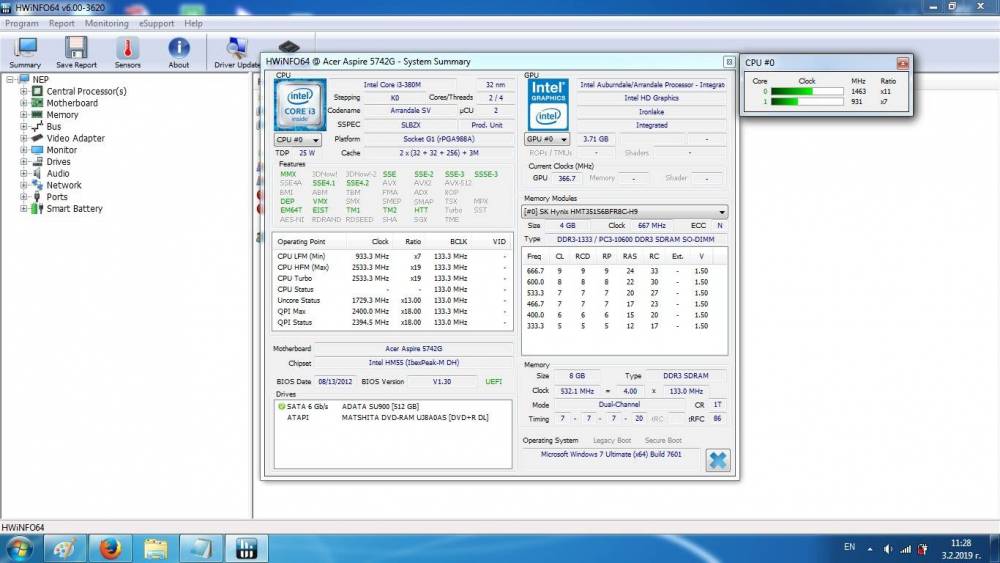
Task: Click the Acer Aspire 5742G motherboard field
Action: pos(413,349)
